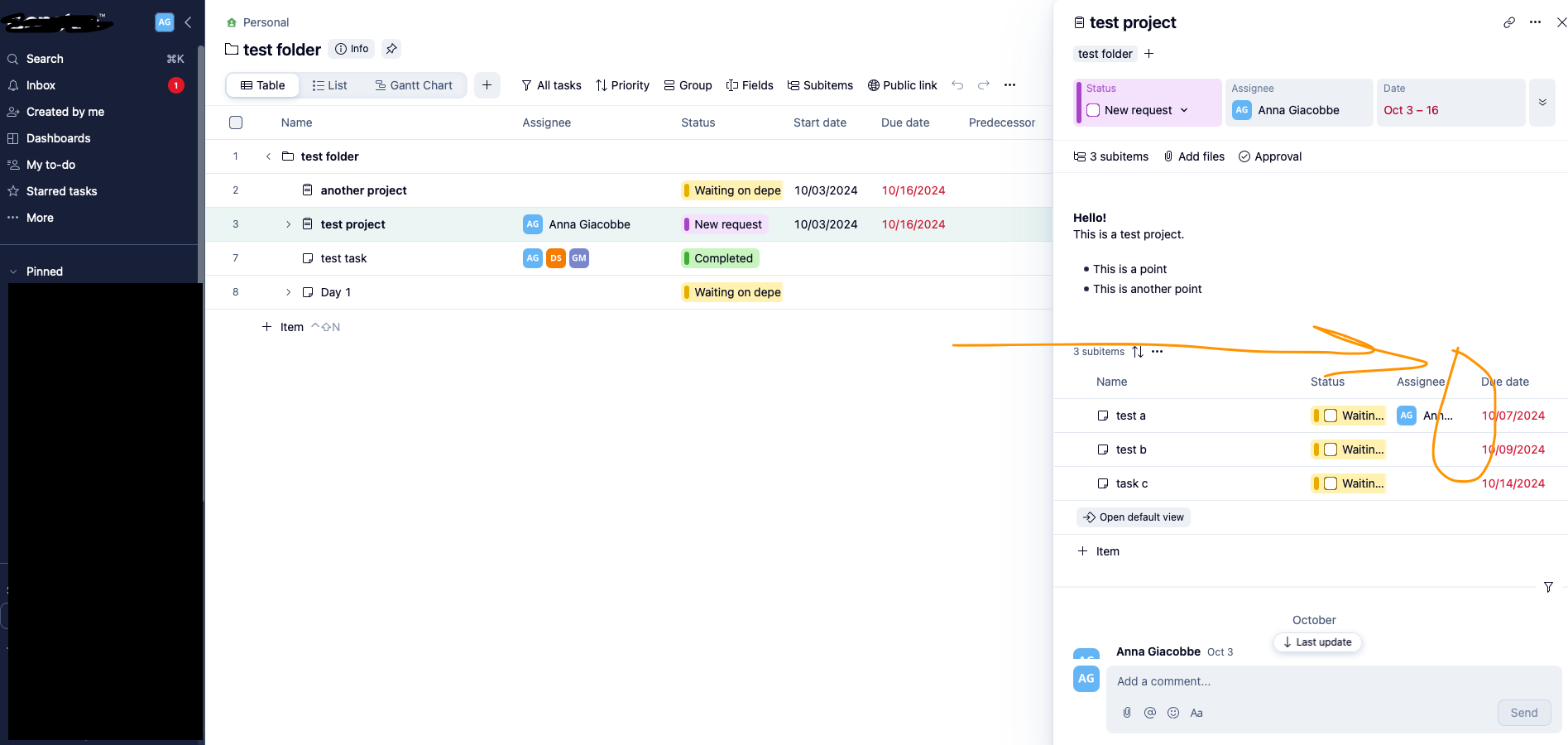Open text formatting Aa options

(x=1196, y=713)
